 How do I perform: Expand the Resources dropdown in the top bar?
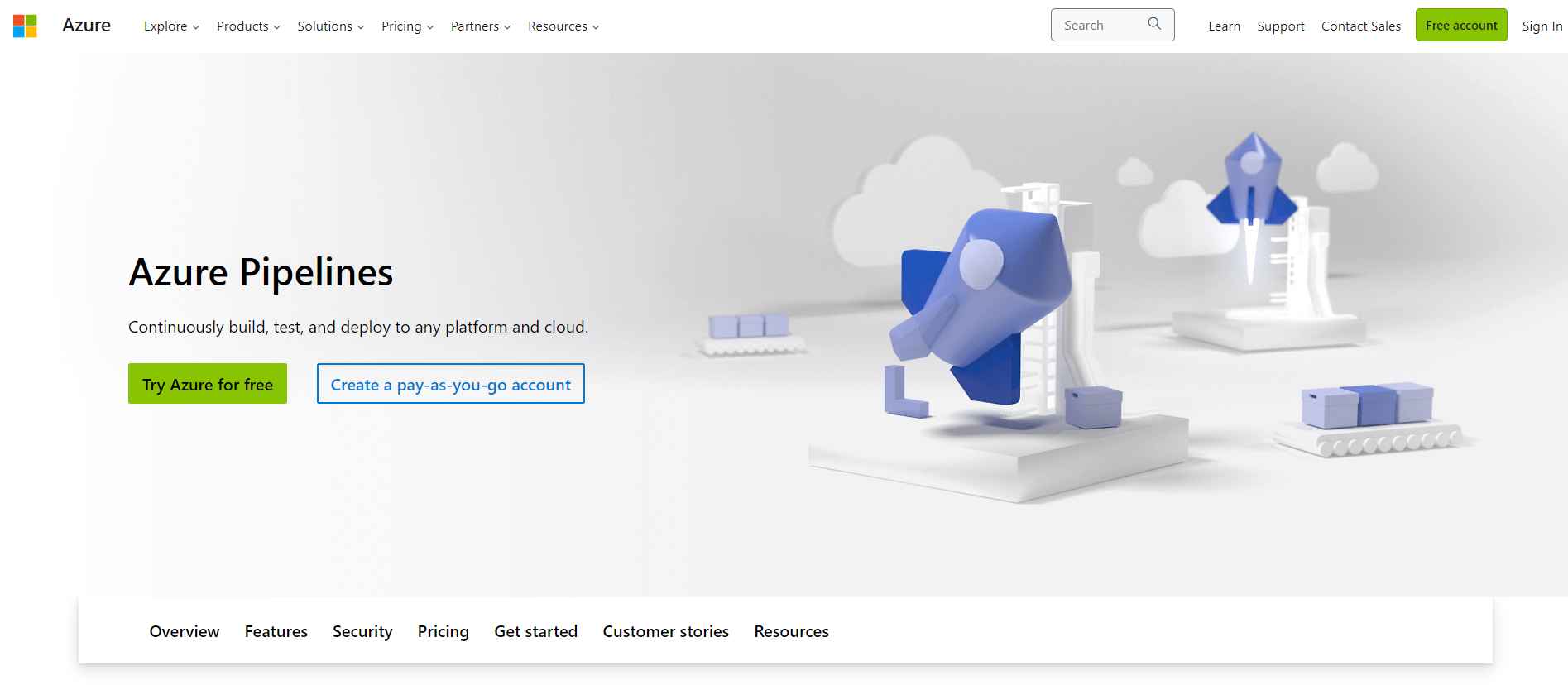tap(563, 26)
